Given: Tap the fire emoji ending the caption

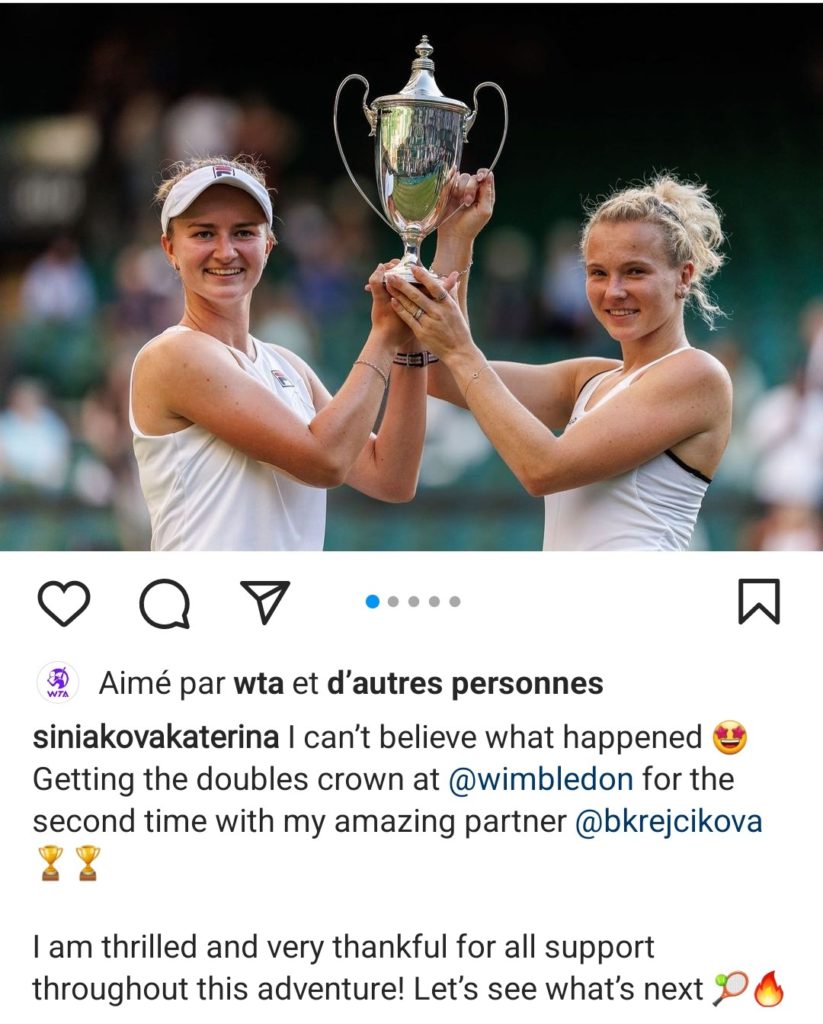Looking at the screenshot, I should 769,989.
